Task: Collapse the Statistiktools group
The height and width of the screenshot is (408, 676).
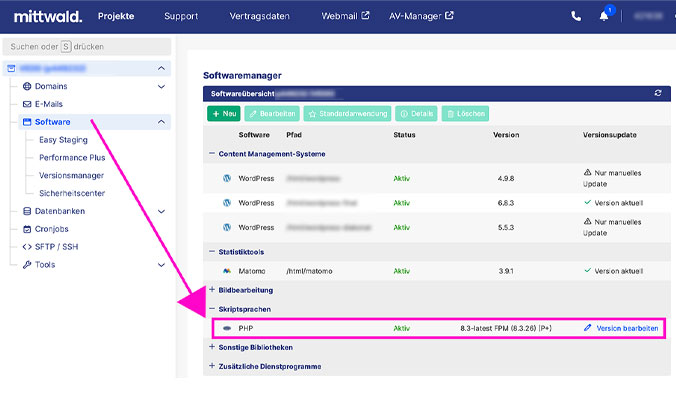Action: click(212, 251)
